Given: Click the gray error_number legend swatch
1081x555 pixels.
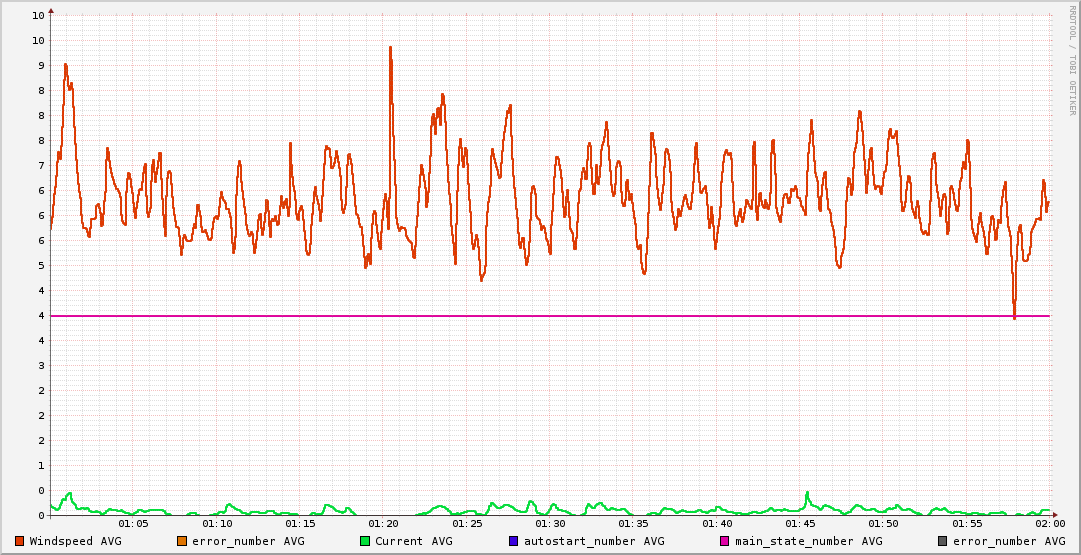Looking at the screenshot, I should click(942, 541).
